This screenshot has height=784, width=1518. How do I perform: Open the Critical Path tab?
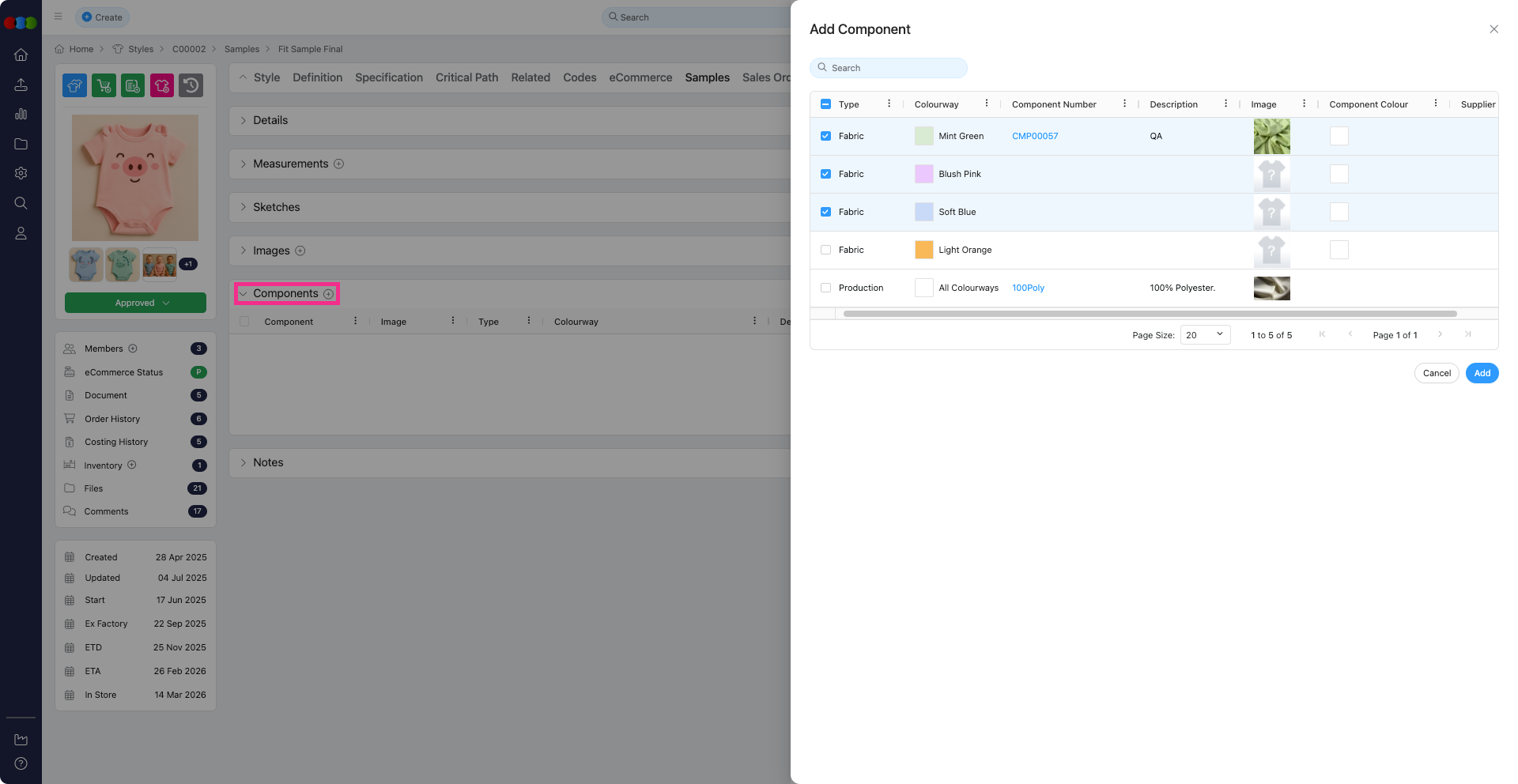click(x=466, y=77)
